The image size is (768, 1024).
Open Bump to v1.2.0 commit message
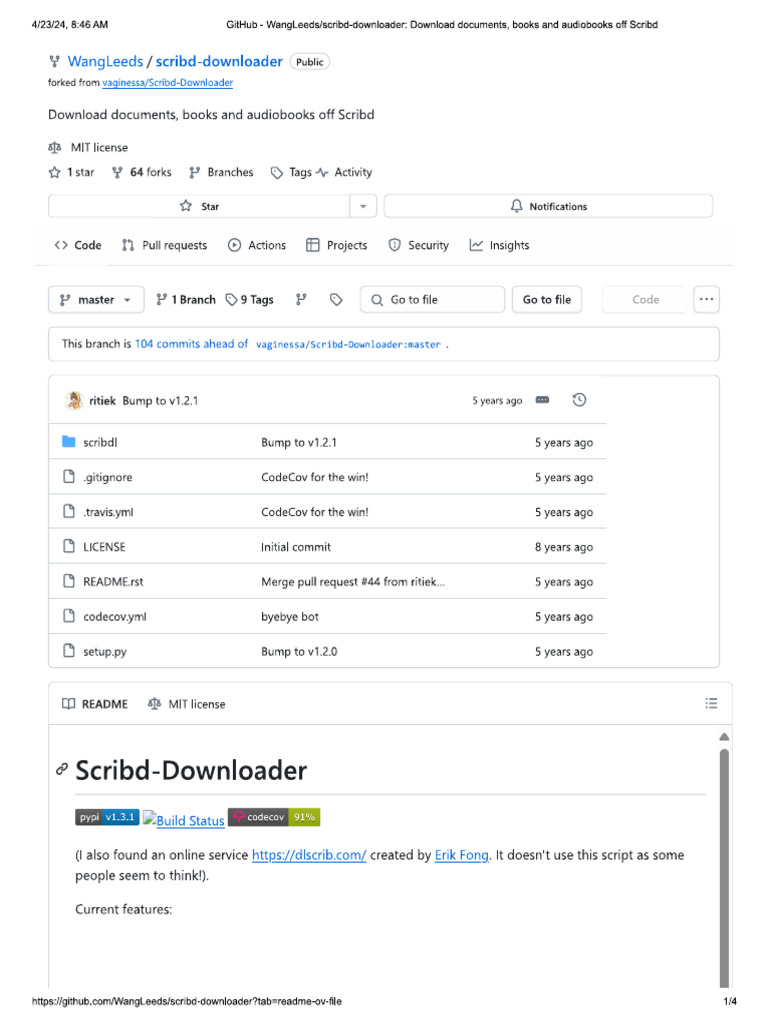click(299, 652)
